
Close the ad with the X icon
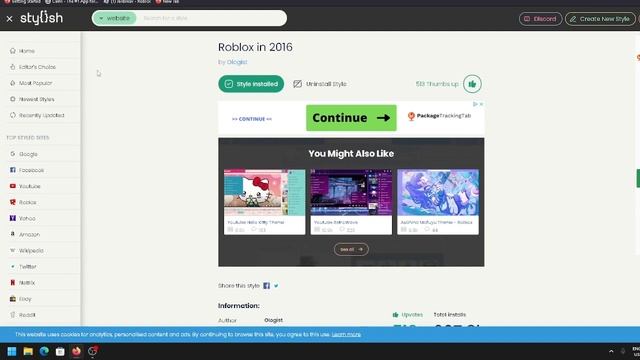pyautogui.click(x=481, y=104)
